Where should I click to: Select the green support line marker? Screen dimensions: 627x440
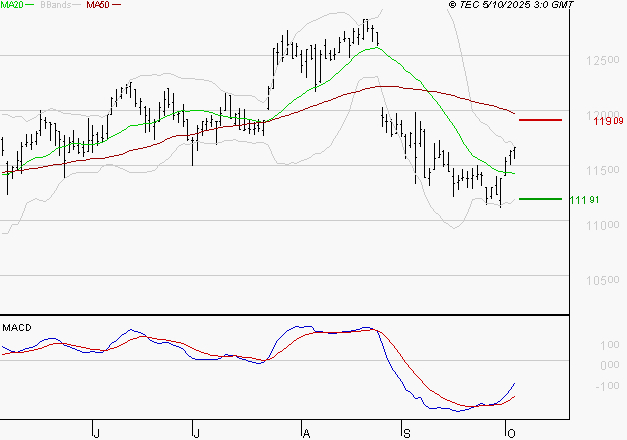pyautogui.click(x=540, y=199)
